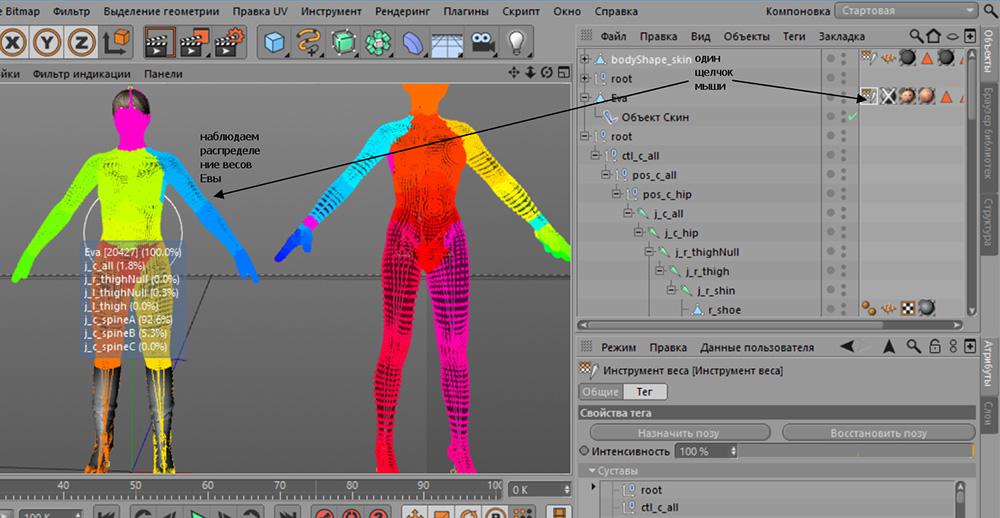Open render settings clapperboard with gear
This screenshot has width=1000, height=518.
point(230,43)
